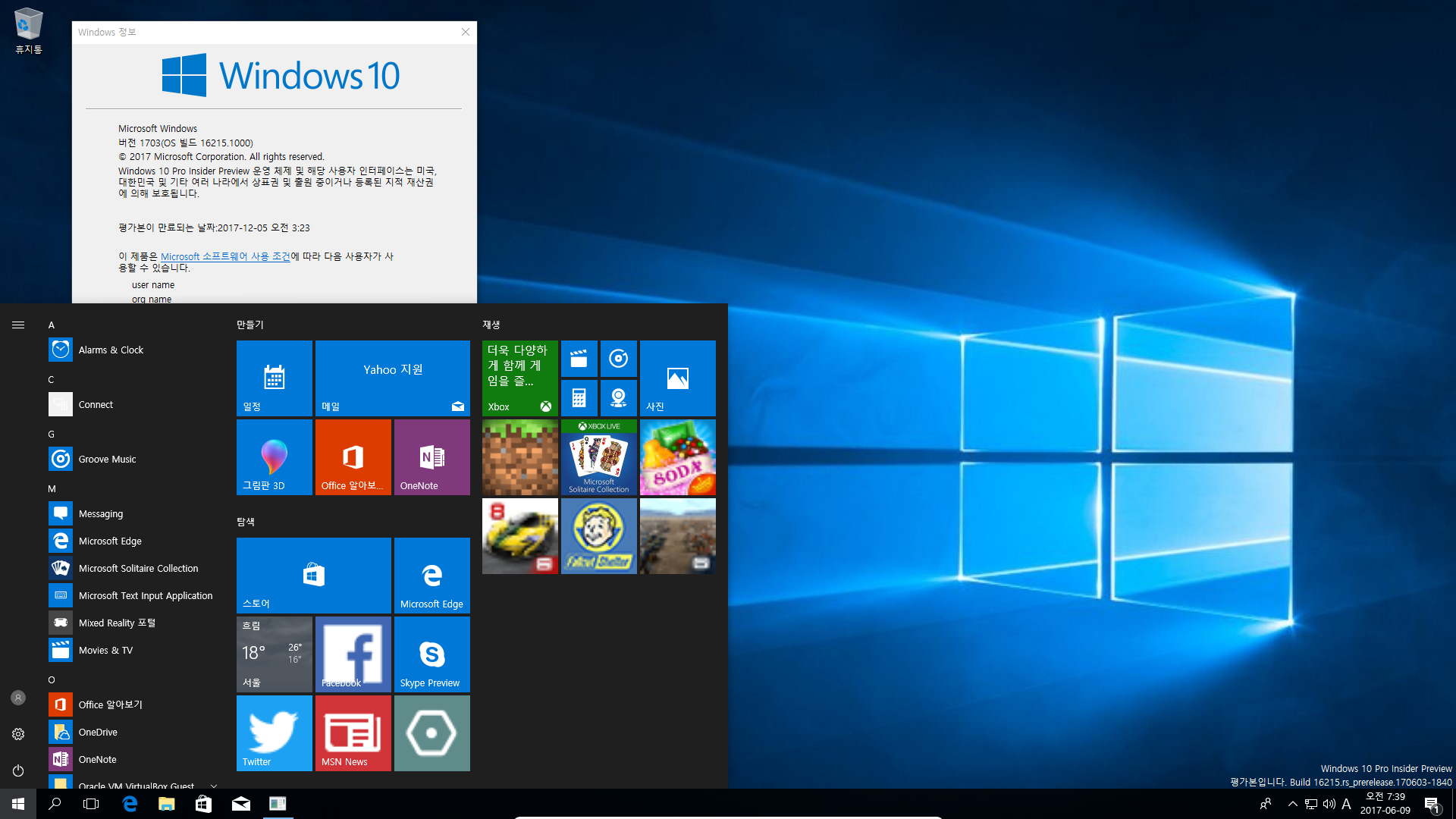Open the Messaging app
The width and height of the screenshot is (1456, 819).
(130, 513)
